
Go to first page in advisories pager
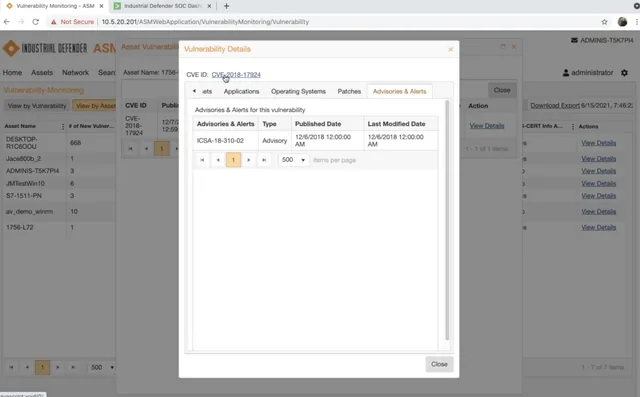point(202,160)
